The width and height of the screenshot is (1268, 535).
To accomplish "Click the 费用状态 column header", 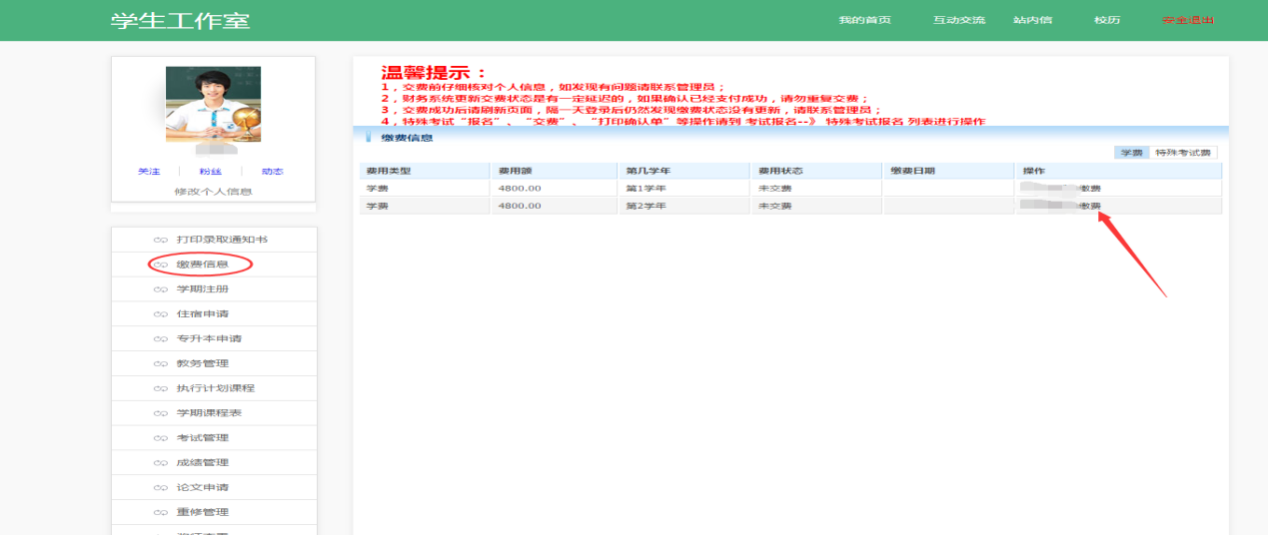I will [x=816, y=171].
